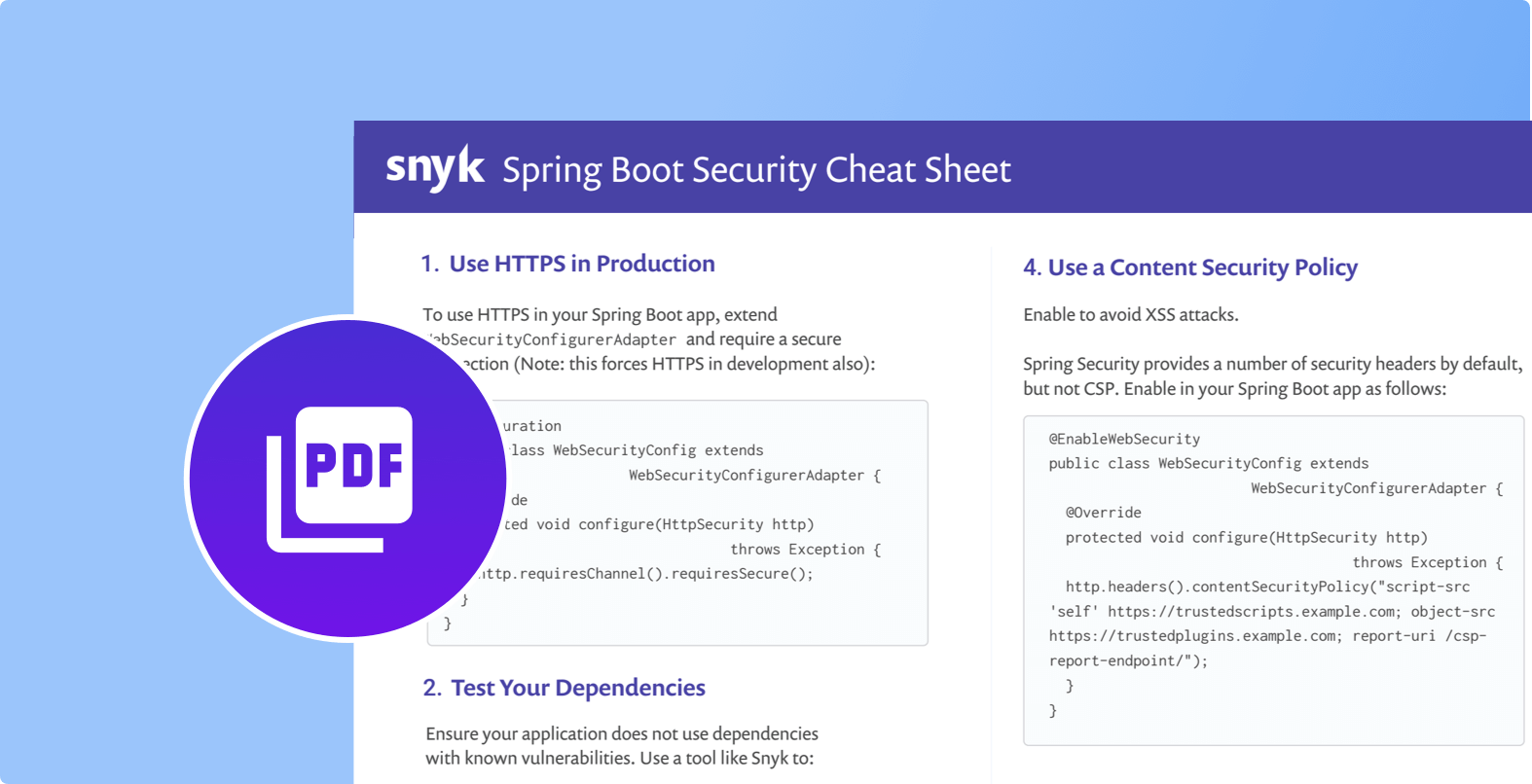Click code line "'self' https://trustedscripts.example.com; object-src"

point(1271,612)
